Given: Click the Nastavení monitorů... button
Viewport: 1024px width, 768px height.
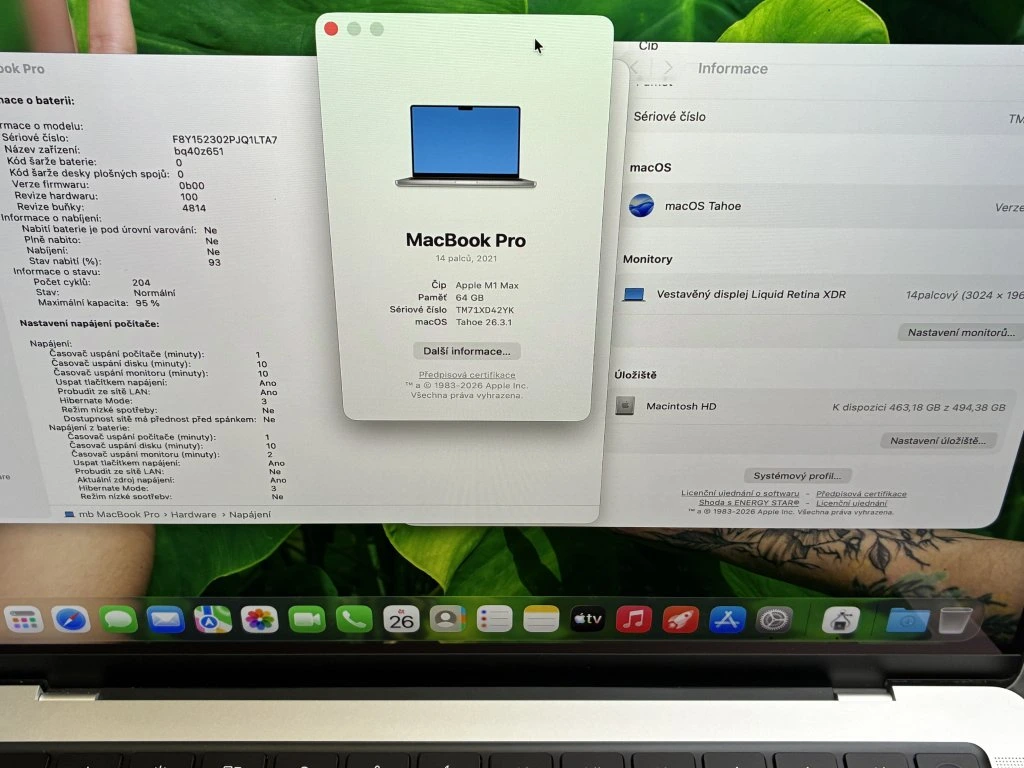Looking at the screenshot, I should pyautogui.click(x=961, y=332).
